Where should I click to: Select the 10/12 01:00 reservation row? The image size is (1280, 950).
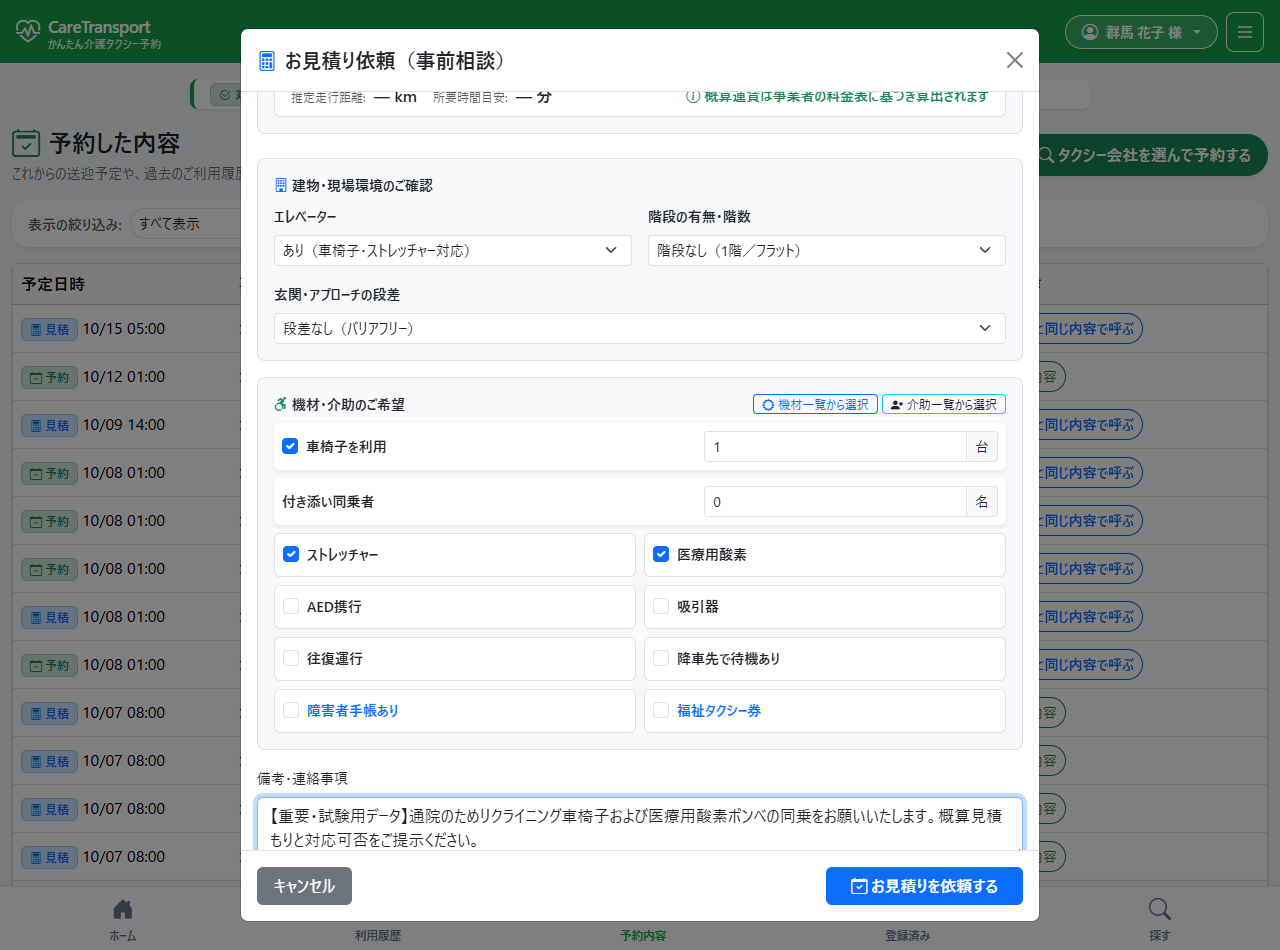pyautogui.click(x=124, y=377)
